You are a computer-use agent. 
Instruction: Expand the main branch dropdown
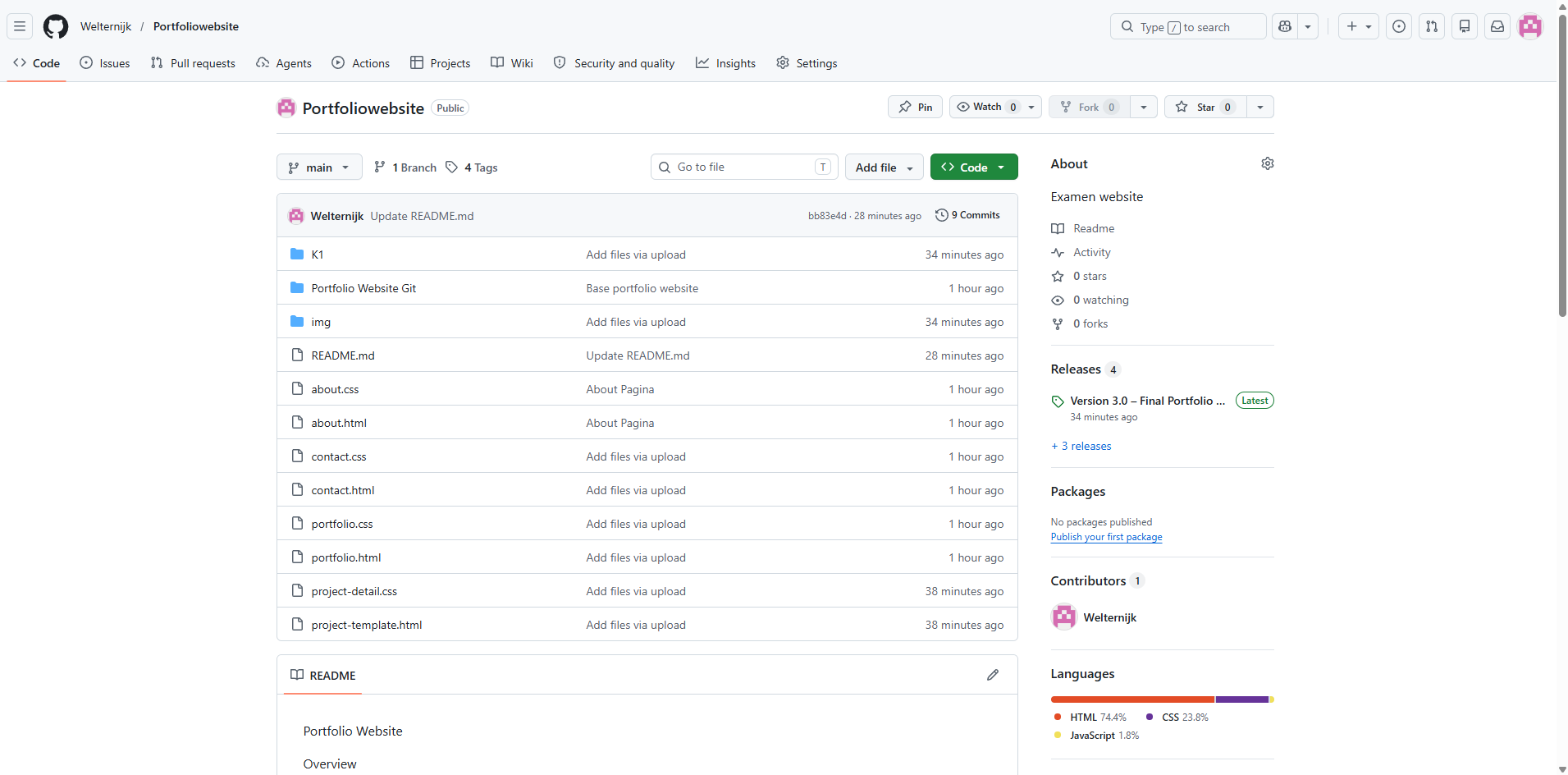click(x=319, y=167)
